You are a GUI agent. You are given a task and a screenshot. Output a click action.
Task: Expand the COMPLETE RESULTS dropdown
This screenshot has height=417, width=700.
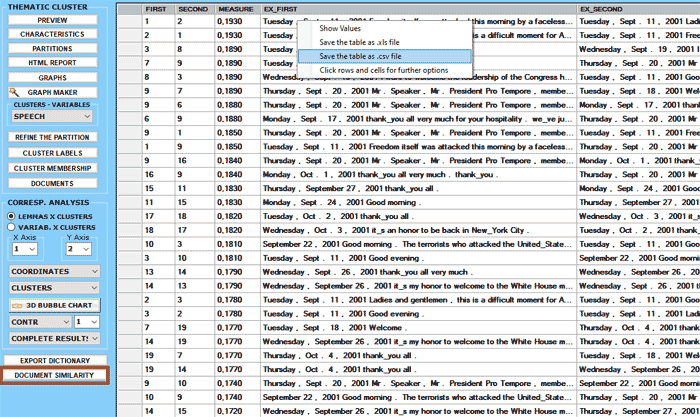point(54,338)
